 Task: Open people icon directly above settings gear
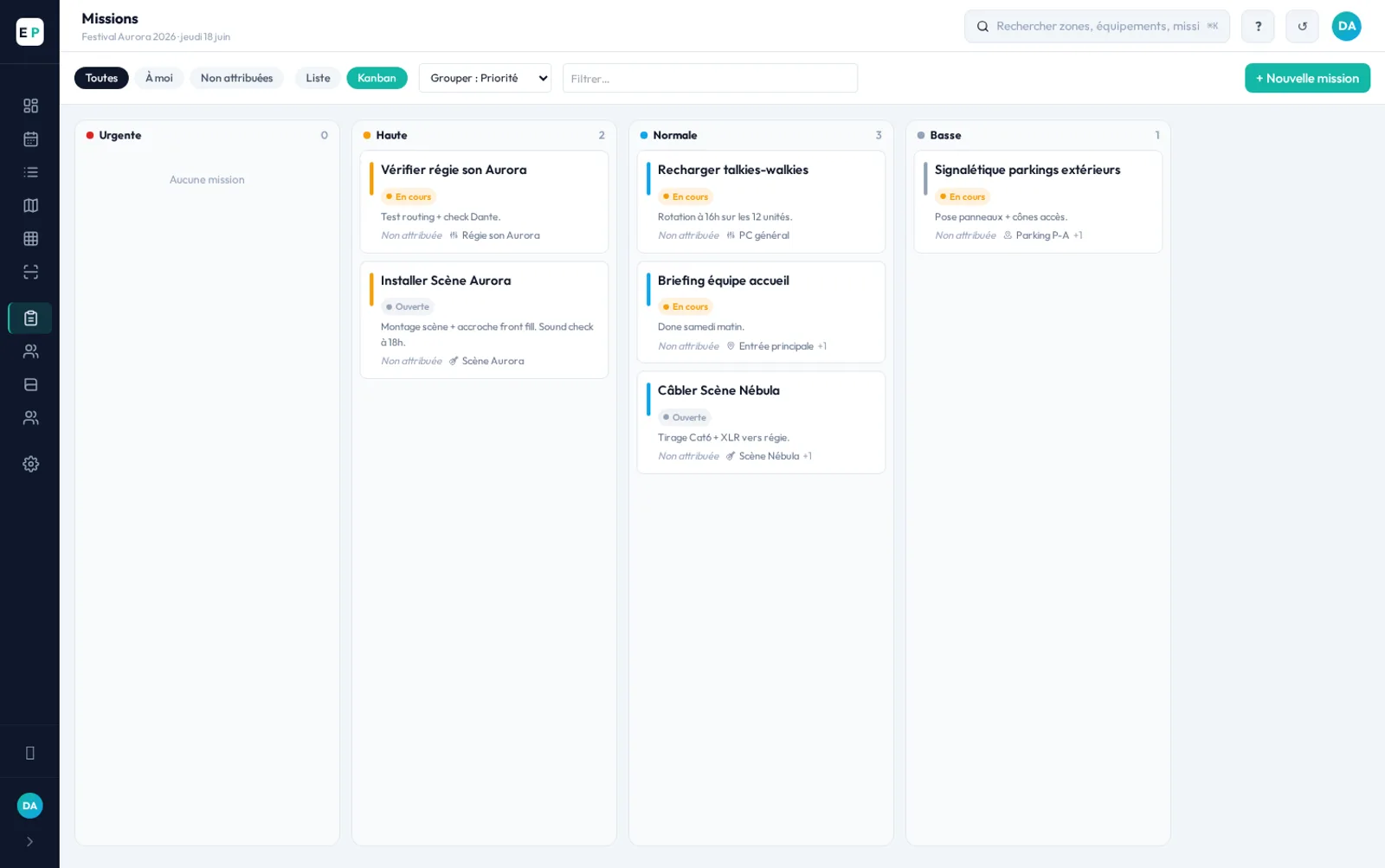coord(30,418)
